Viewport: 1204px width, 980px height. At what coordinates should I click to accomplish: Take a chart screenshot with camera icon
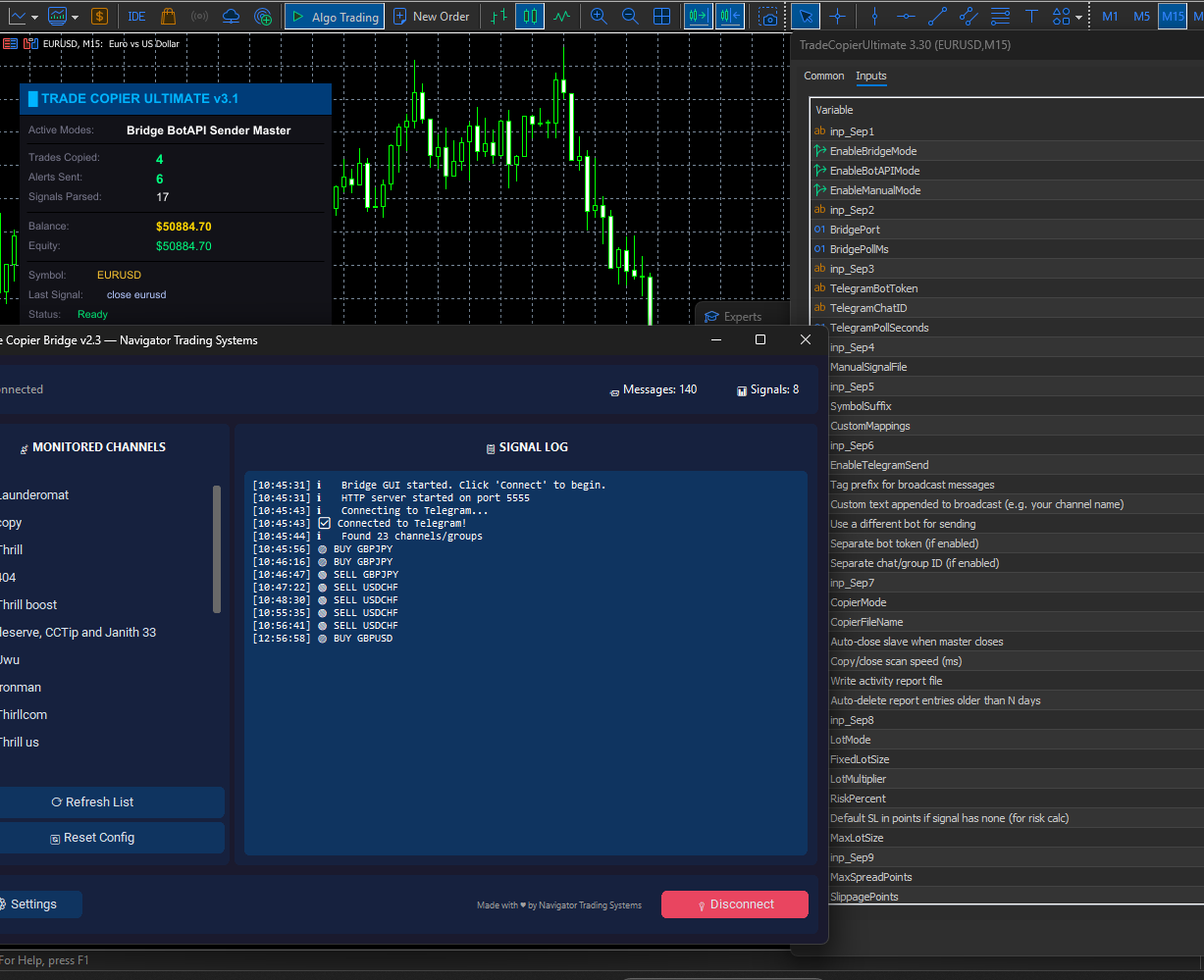(x=769, y=17)
